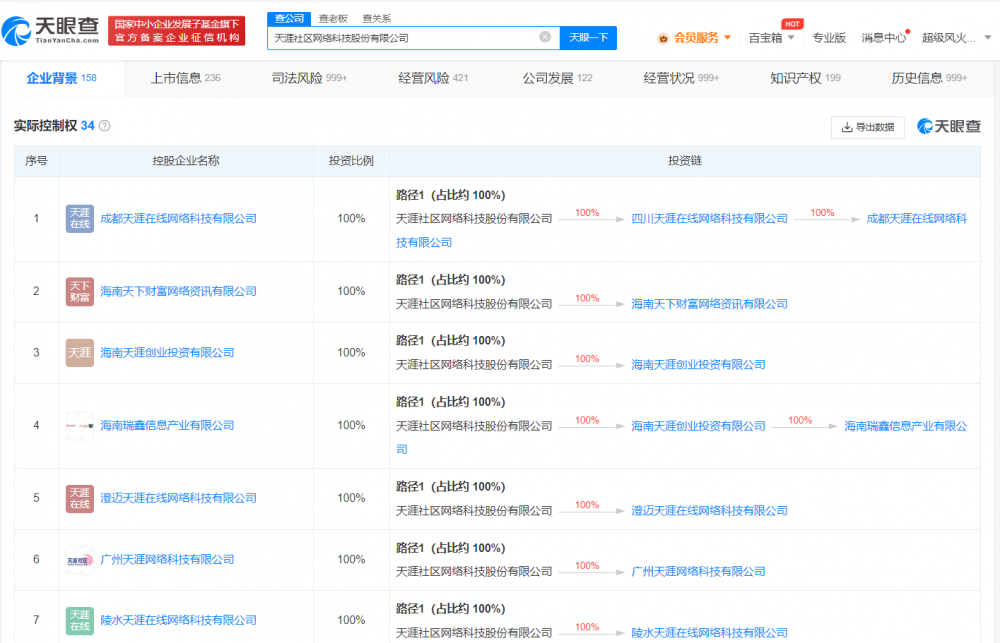Click the 导出数据 export button

[868, 127]
